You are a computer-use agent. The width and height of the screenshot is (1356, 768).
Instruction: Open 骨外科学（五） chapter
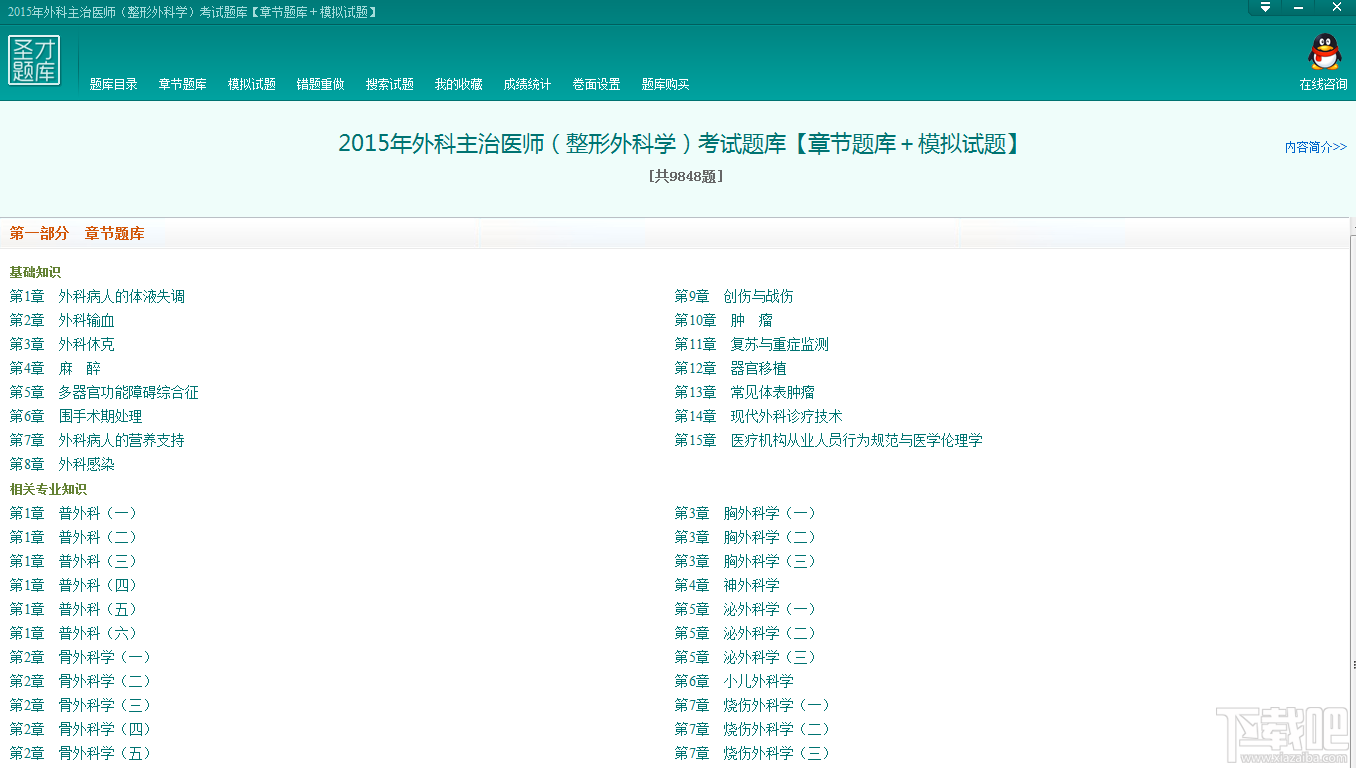(x=81, y=753)
